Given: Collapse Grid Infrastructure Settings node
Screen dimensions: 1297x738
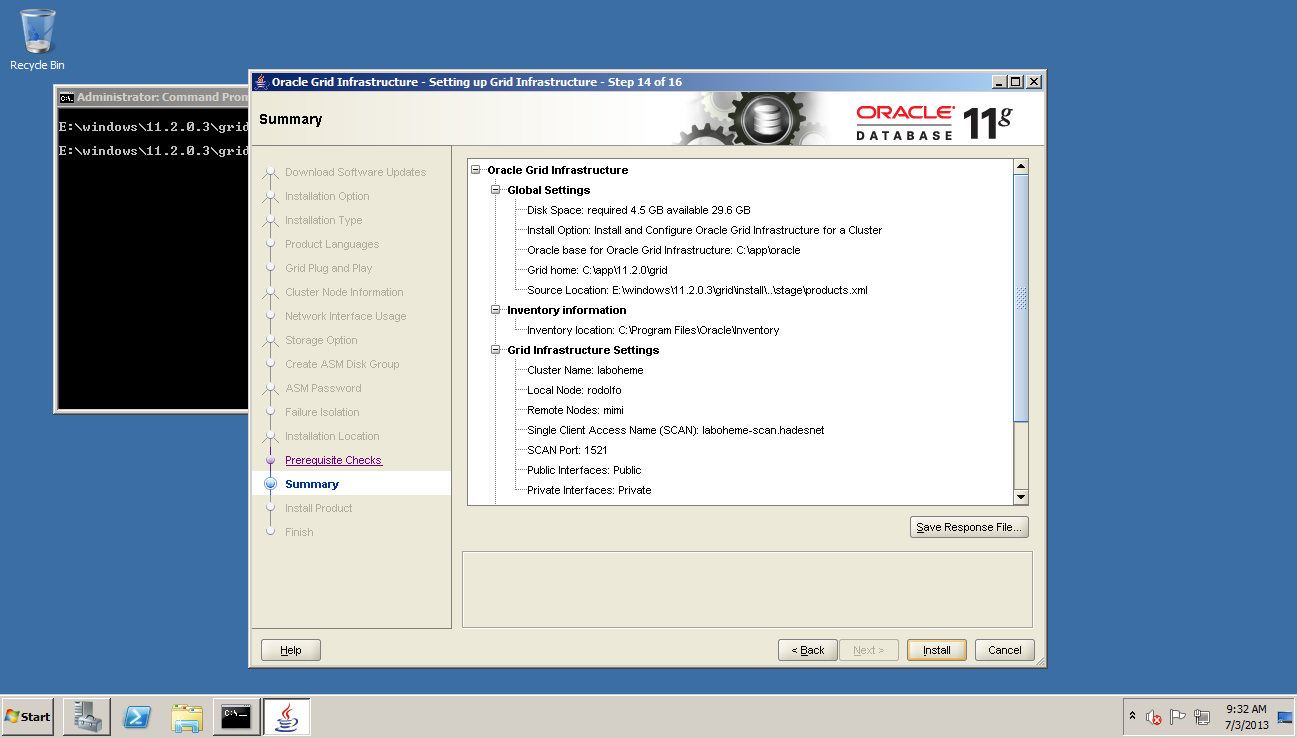Looking at the screenshot, I should tap(496, 350).
